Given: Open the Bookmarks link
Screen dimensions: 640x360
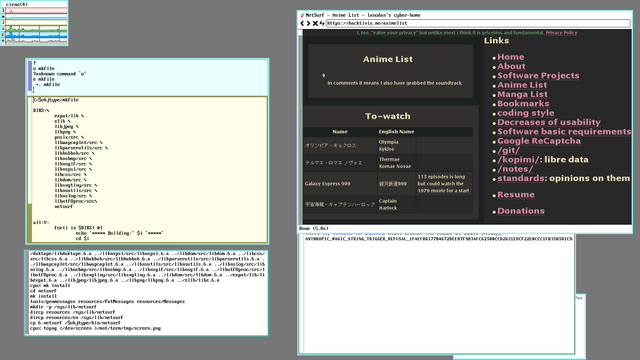Looking at the screenshot, I should [523, 104].
